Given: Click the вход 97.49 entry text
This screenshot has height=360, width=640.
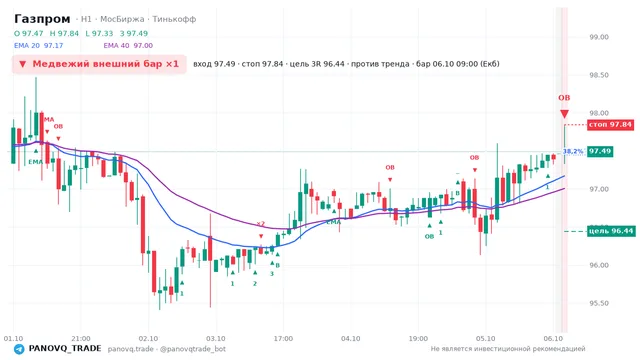Looking at the screenshot, I should coord(214,64).
